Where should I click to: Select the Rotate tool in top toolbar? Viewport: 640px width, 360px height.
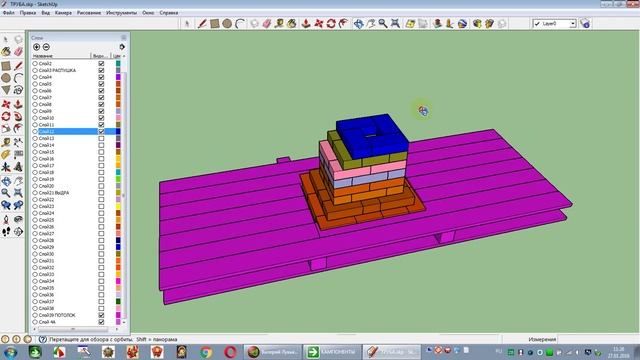(331, 24)
